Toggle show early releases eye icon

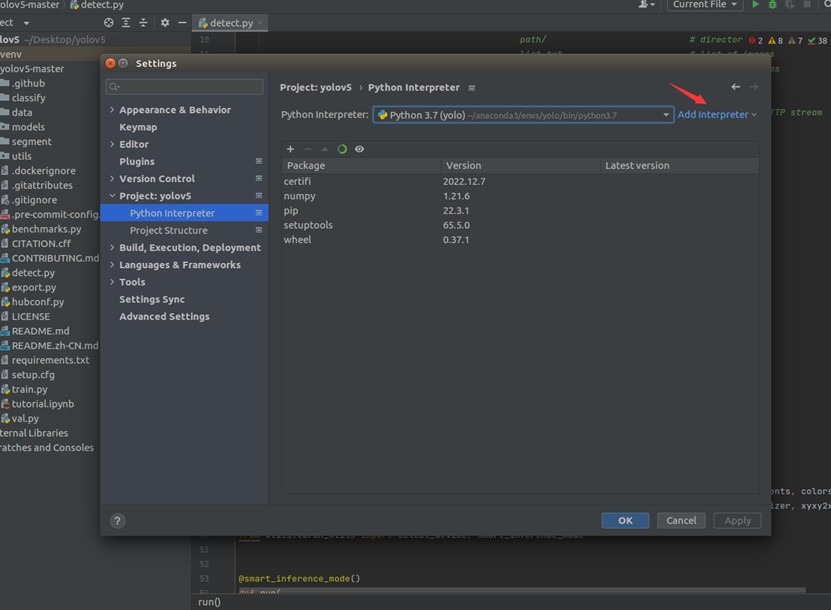click(359, 149)
